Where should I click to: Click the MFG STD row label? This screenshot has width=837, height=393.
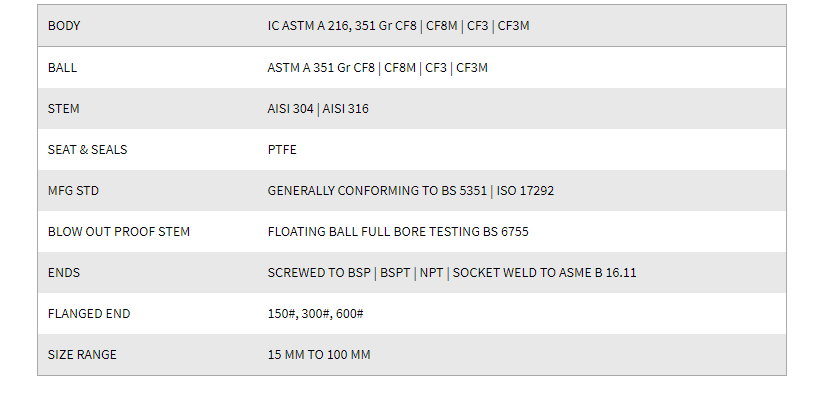[x=73, y=191]
